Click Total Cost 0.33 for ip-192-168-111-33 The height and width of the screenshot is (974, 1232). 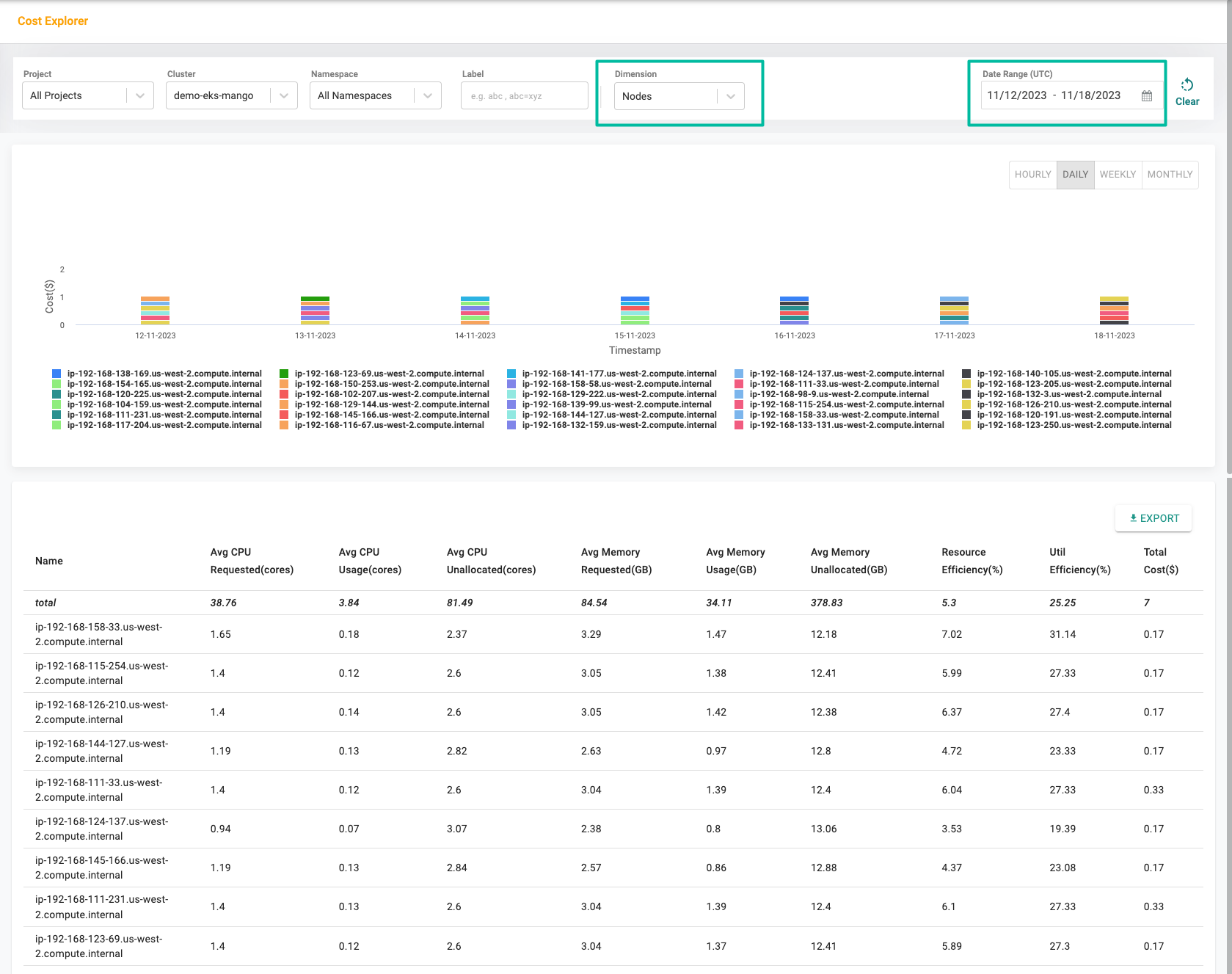[1153, 790]
